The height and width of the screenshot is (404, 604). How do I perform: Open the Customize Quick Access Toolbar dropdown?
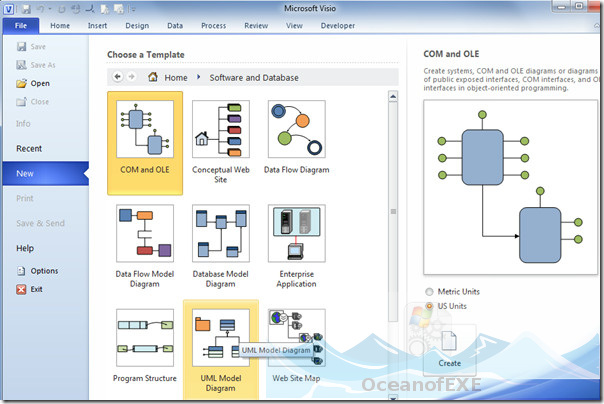pos(133,9)
